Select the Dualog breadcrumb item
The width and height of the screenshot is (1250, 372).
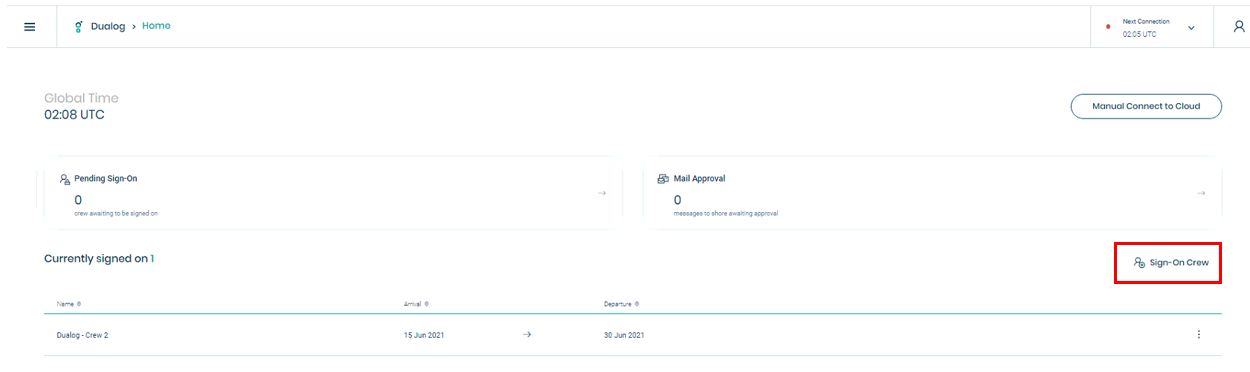[108, 26]
